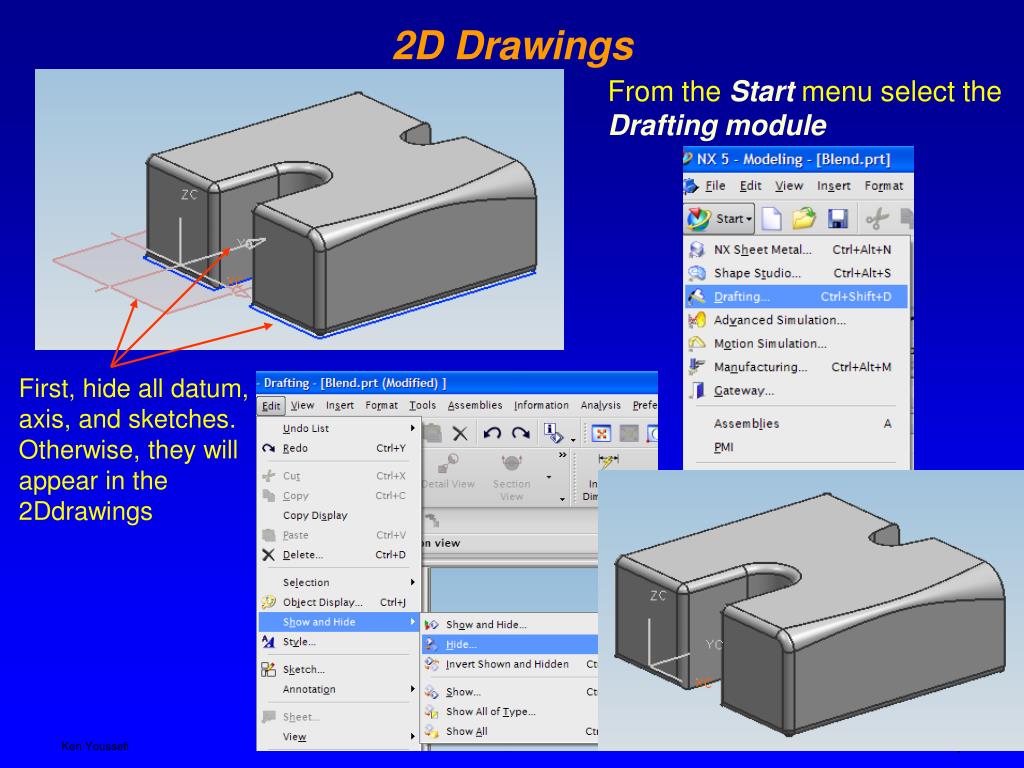Screen dimensions: 1024x768
Task: Open the dropdown arrow beside Section View
Action: click(549, 477)
